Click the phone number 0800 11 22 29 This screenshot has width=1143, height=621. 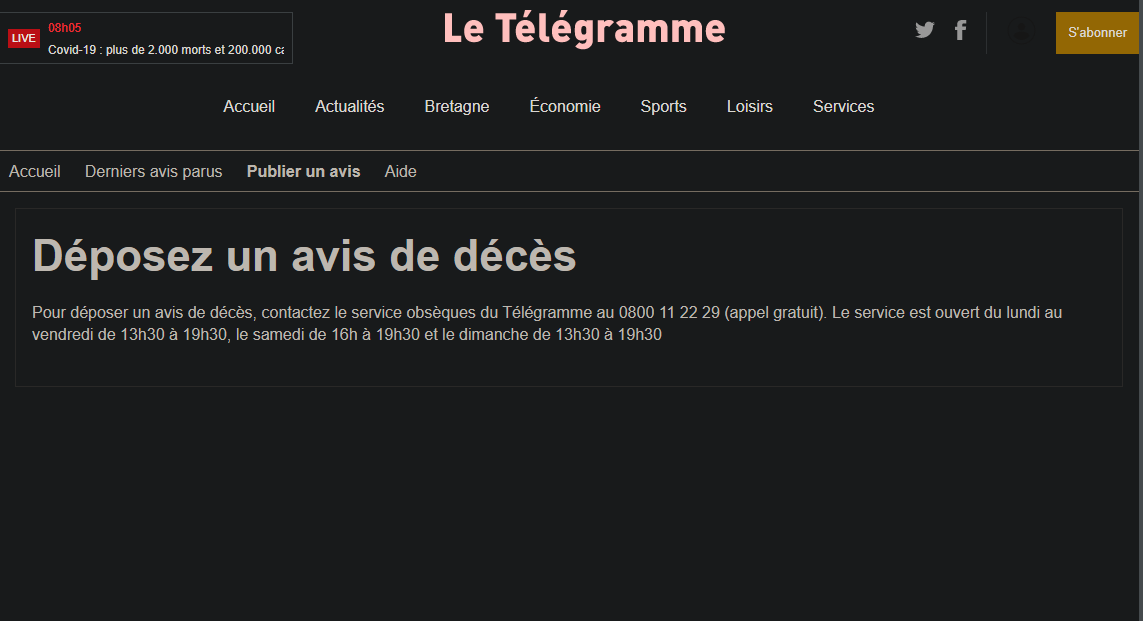(x=669, y=313)
